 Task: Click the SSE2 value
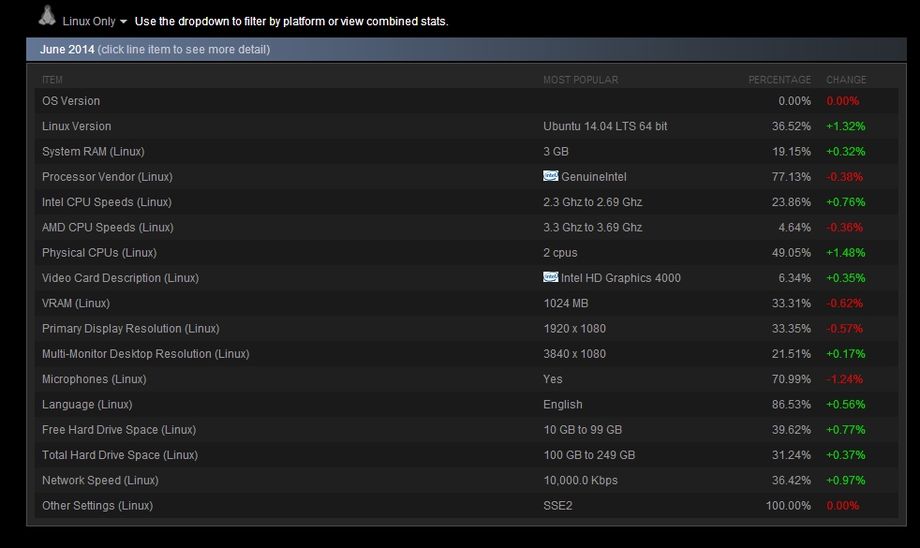coord(557,505)
